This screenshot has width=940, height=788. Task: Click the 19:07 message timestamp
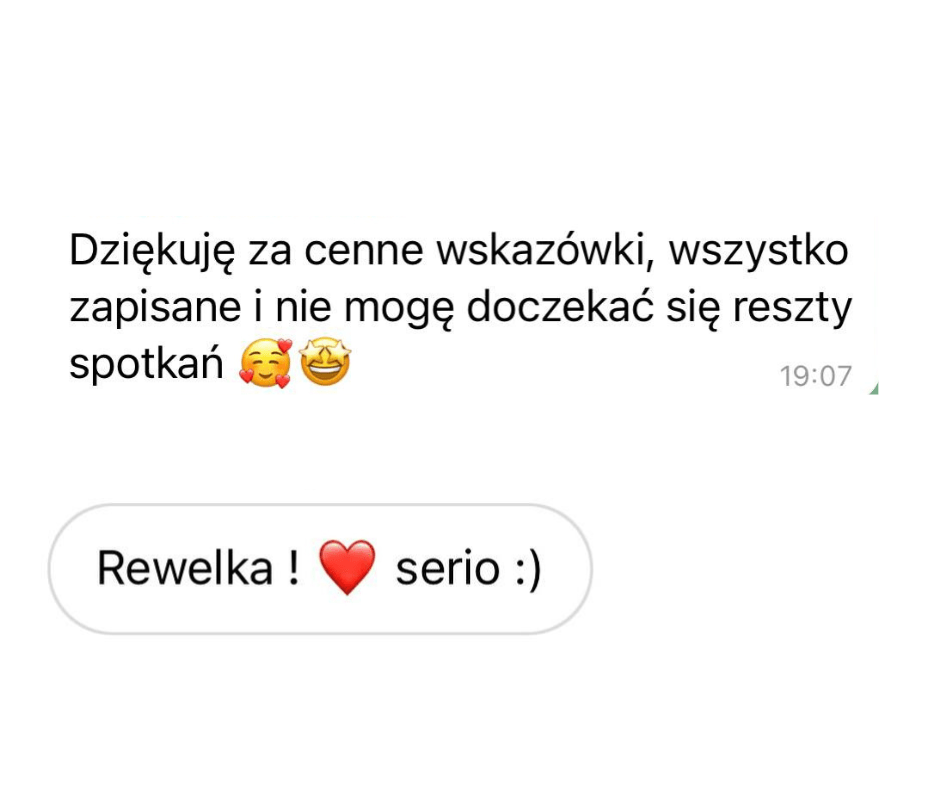pyautogui.click(x=815, y=377)
